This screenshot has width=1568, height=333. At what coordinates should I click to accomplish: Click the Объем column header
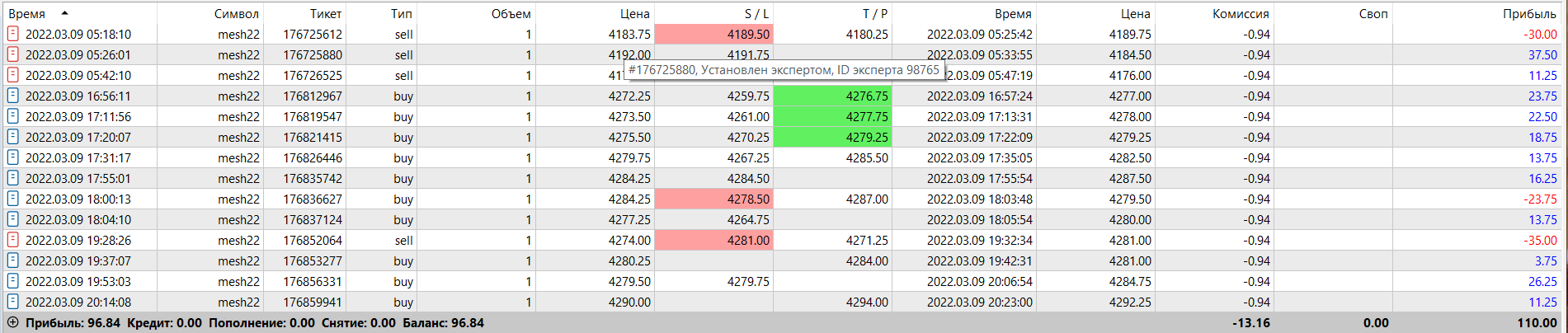tap(511, 13)
